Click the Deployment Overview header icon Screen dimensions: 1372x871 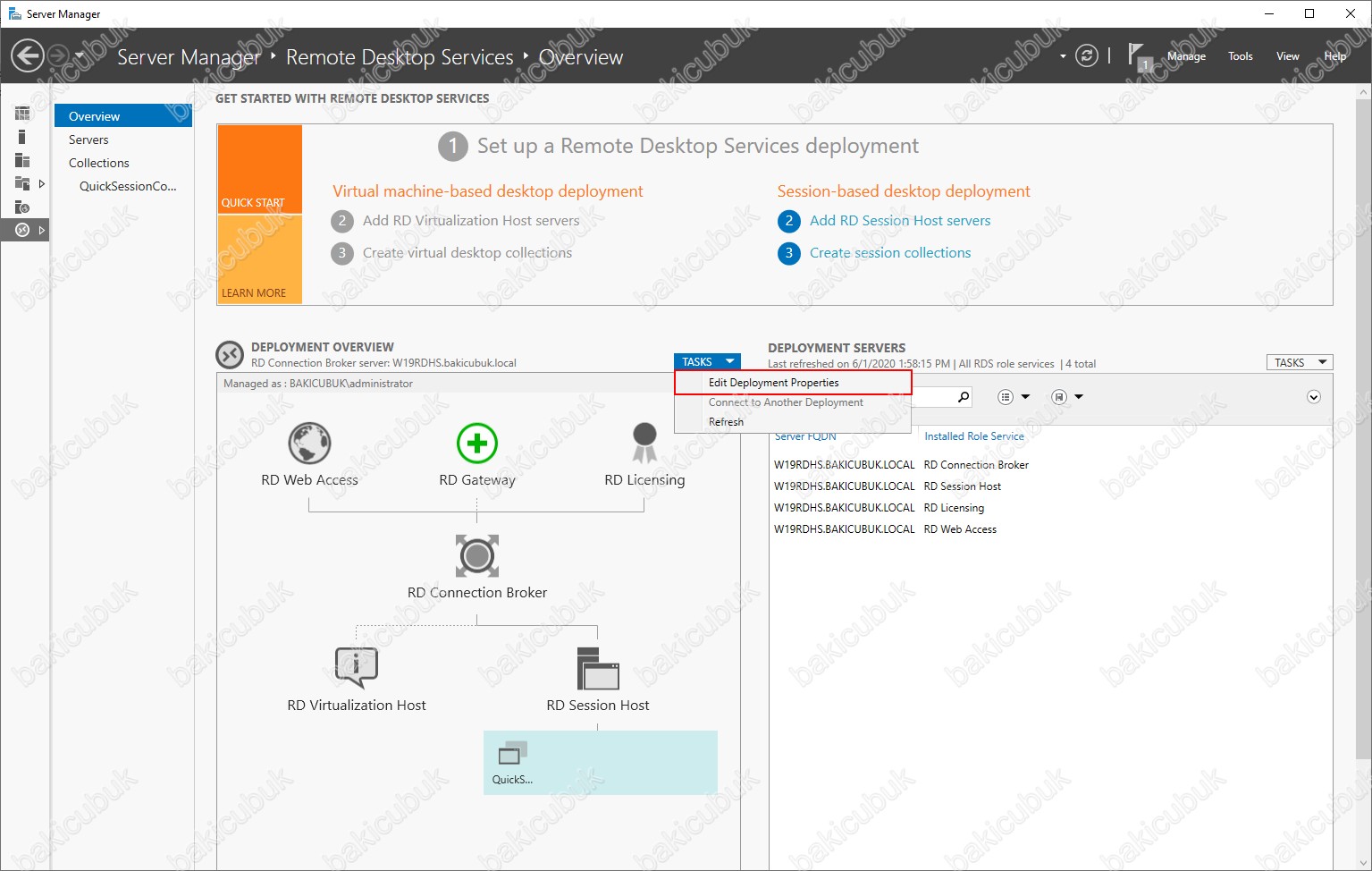(x=230, y=355)
